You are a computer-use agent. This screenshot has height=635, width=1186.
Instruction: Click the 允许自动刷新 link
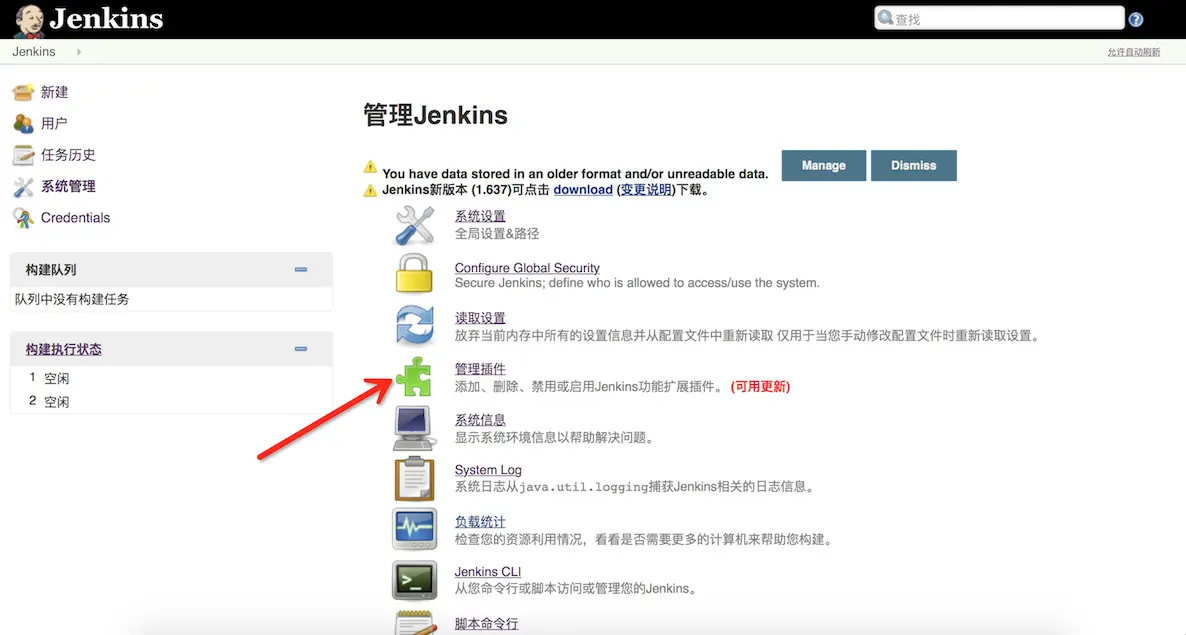1134,52
